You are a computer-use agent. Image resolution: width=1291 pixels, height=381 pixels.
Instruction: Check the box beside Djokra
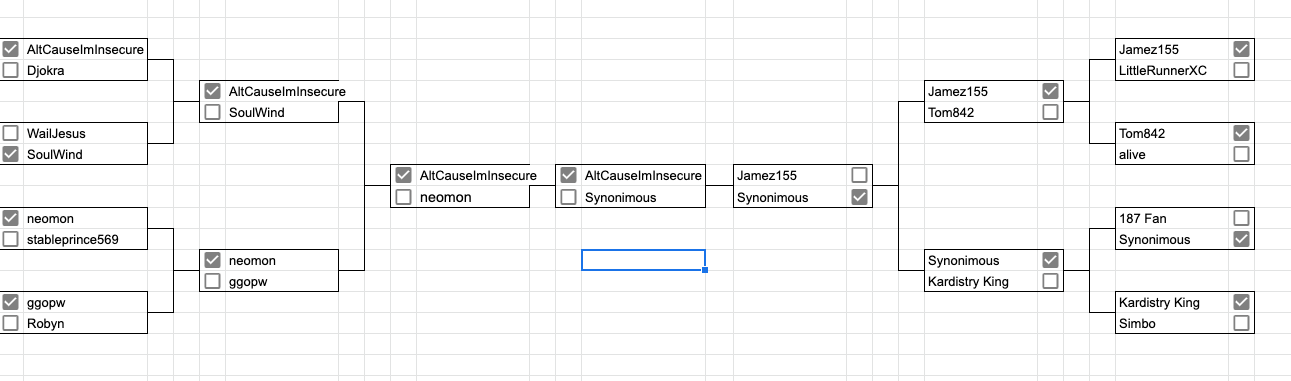pos(11,70)
